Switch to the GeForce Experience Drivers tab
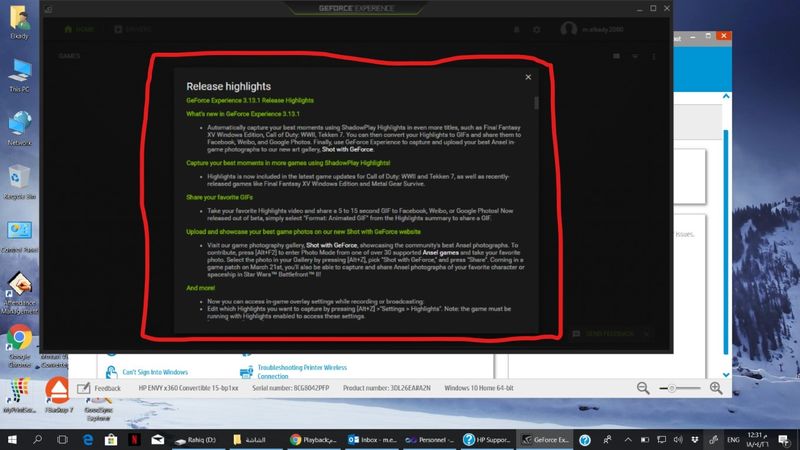 coord(133,29)
